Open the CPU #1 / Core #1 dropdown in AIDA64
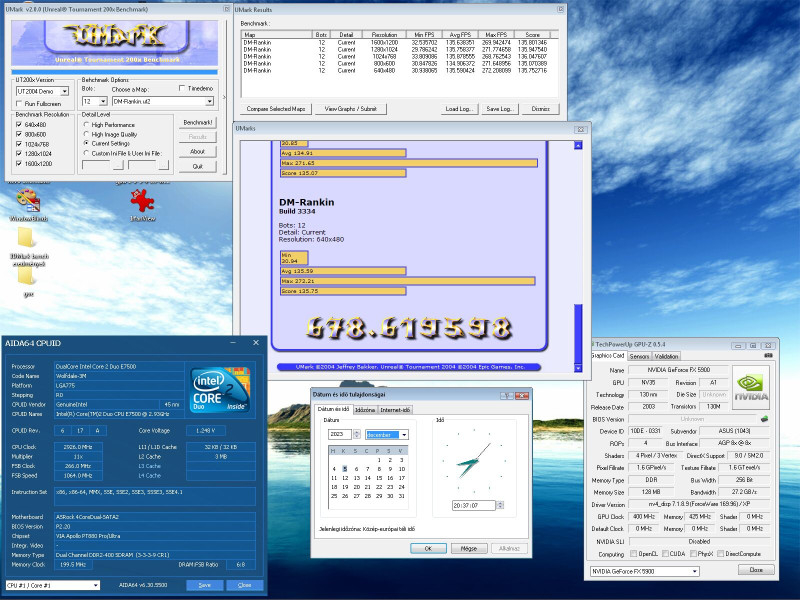The image size is (800, 600). 95,585
